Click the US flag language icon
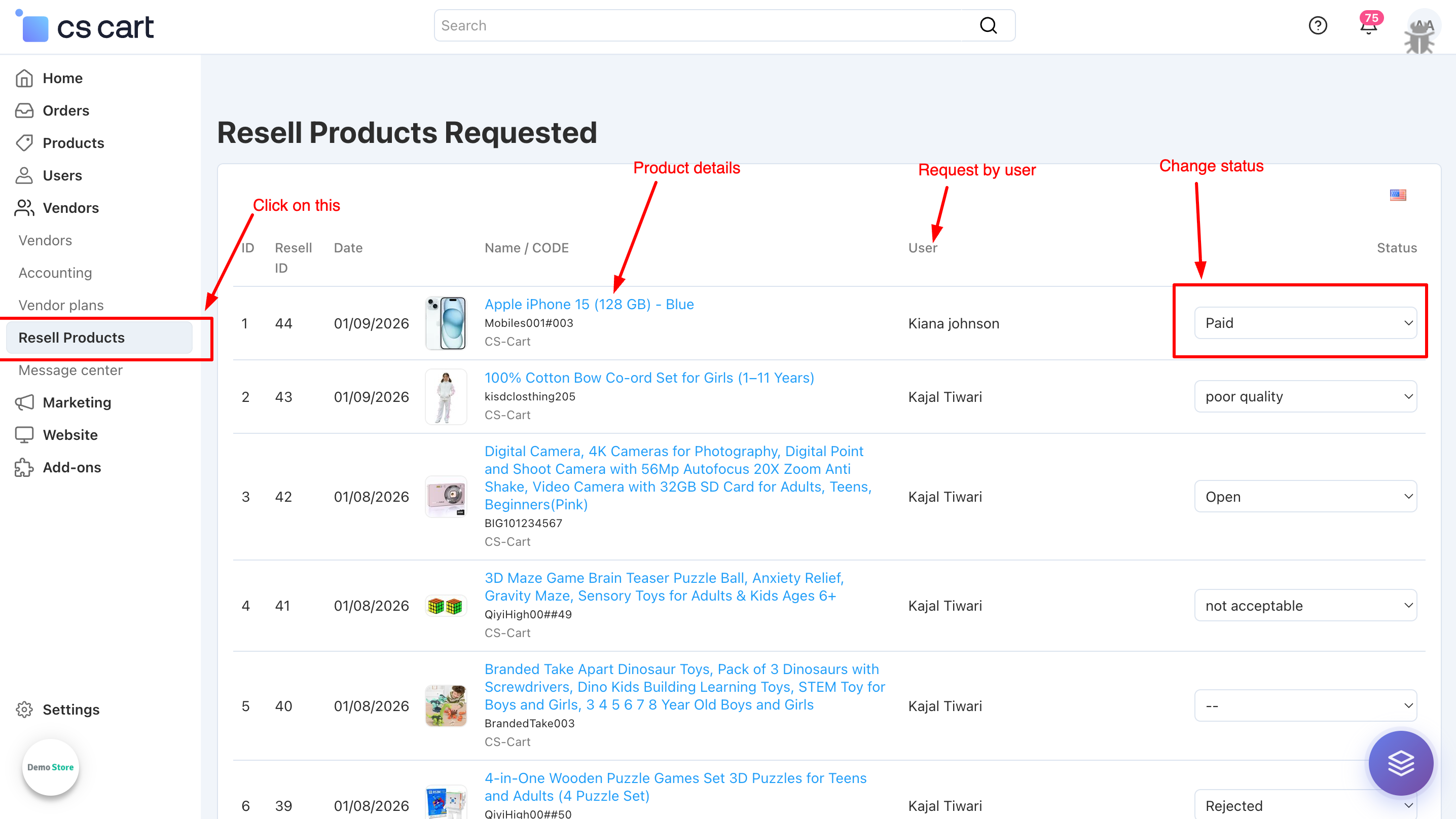This screenshot has height=819, width=1456. (1397, 195)
